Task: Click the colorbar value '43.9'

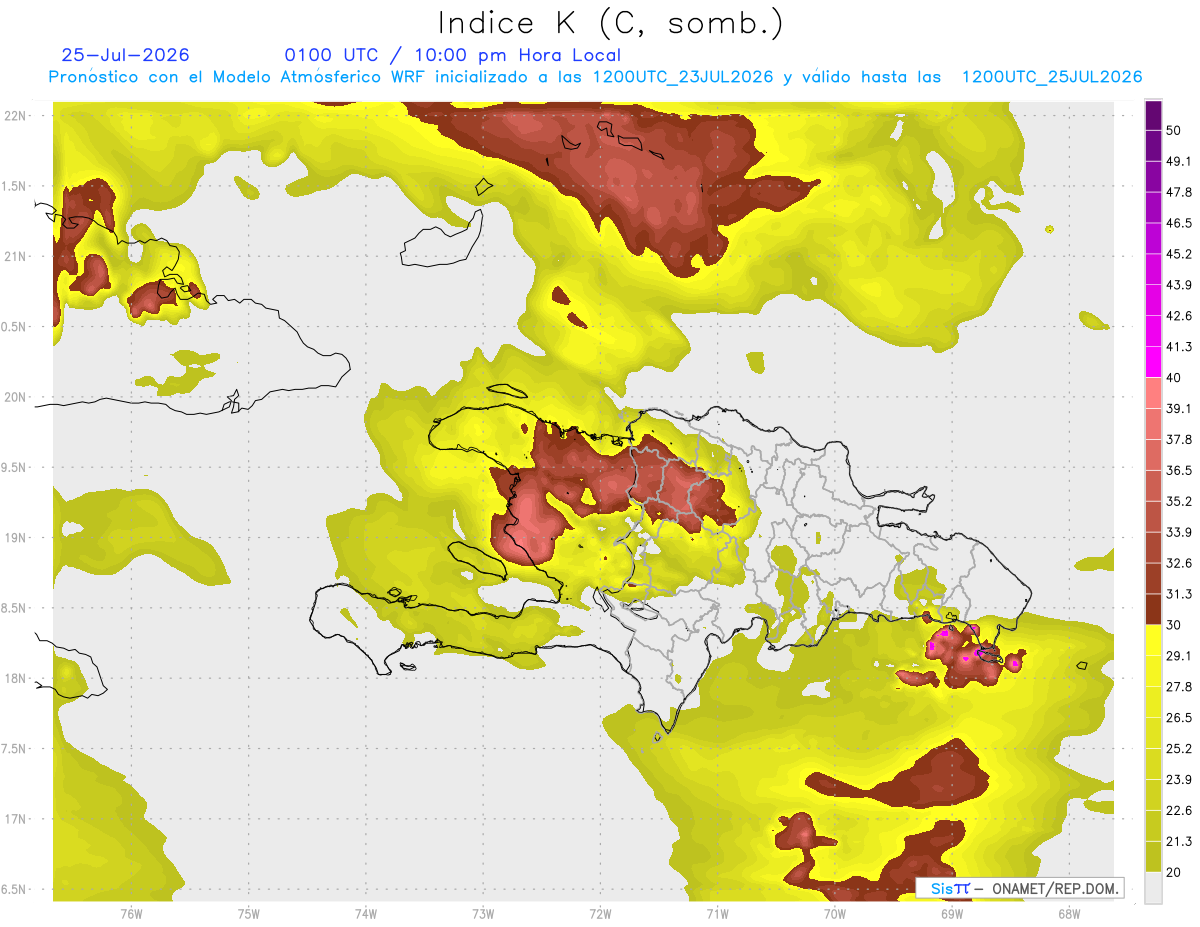Action: [1179, 285]
